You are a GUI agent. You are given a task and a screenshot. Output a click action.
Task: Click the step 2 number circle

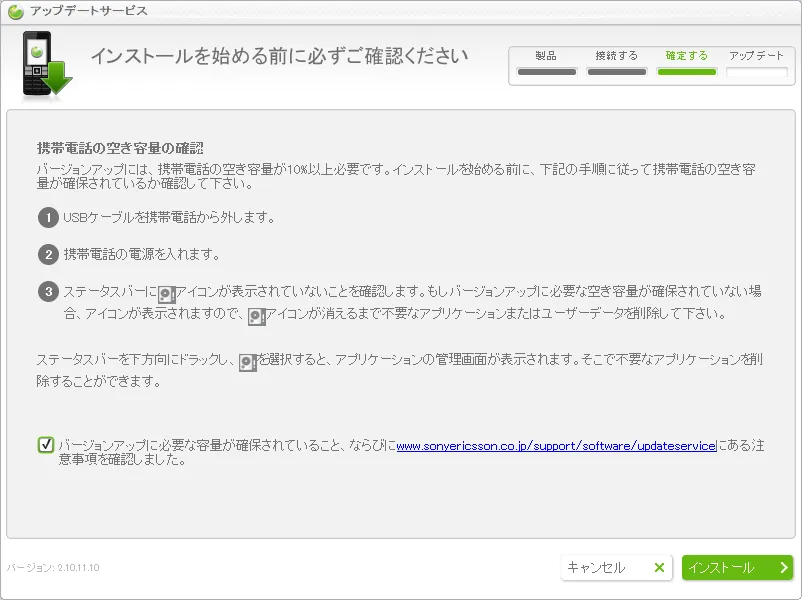pos(48,254)
